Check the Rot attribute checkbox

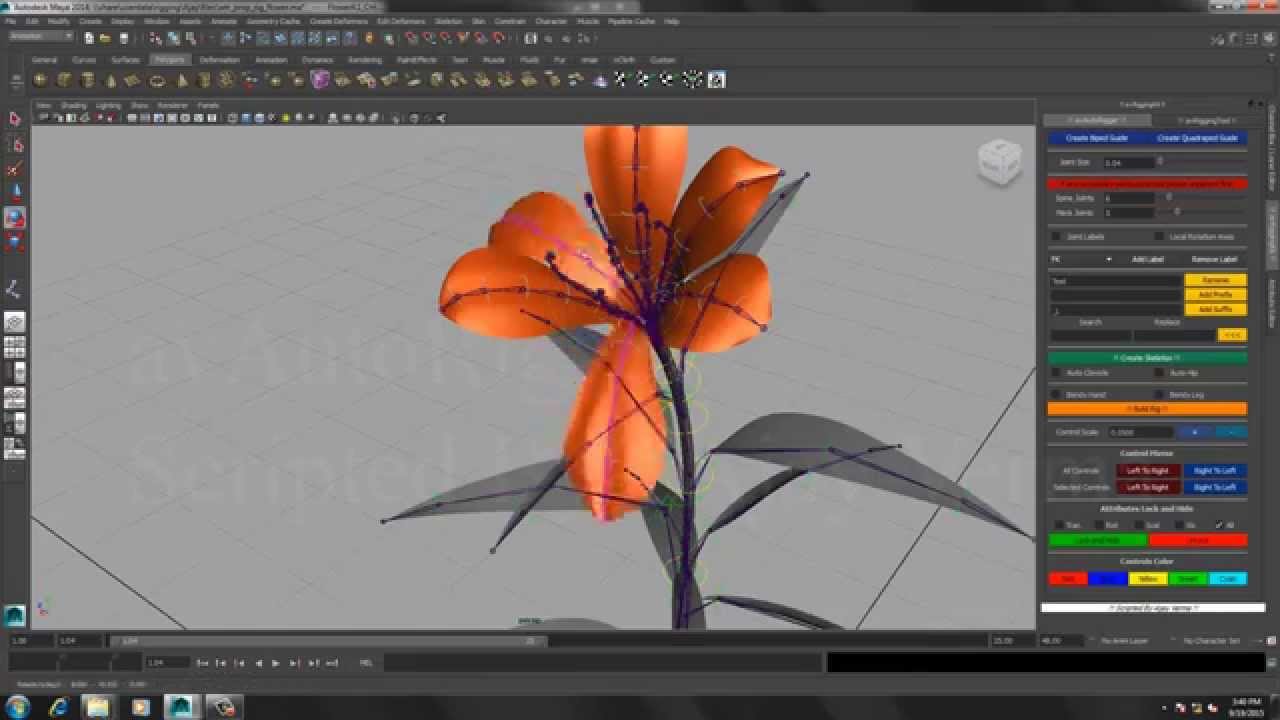(1099, 525)
